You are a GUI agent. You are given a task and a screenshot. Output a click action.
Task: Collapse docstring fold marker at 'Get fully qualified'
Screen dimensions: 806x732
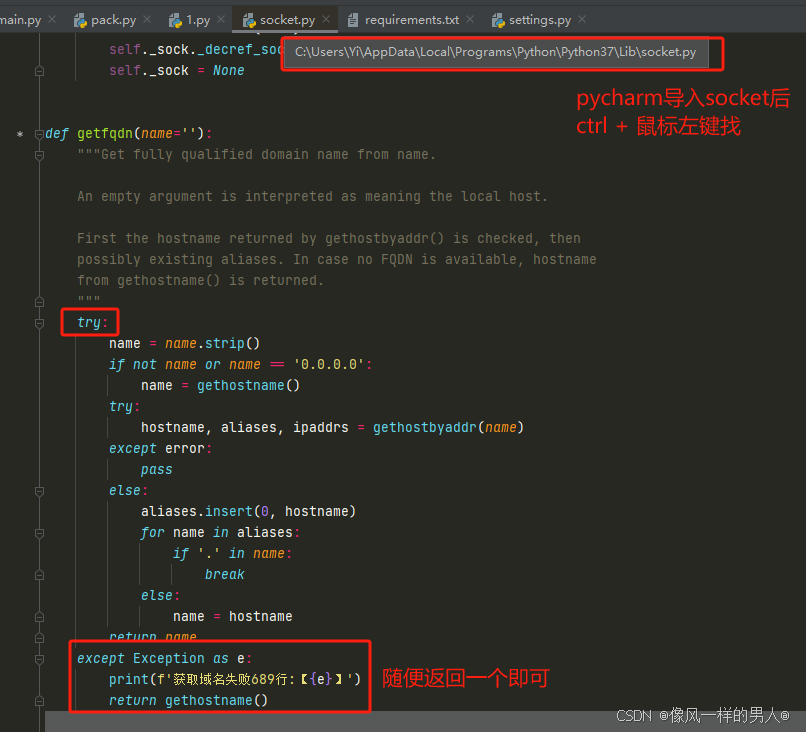39,155
